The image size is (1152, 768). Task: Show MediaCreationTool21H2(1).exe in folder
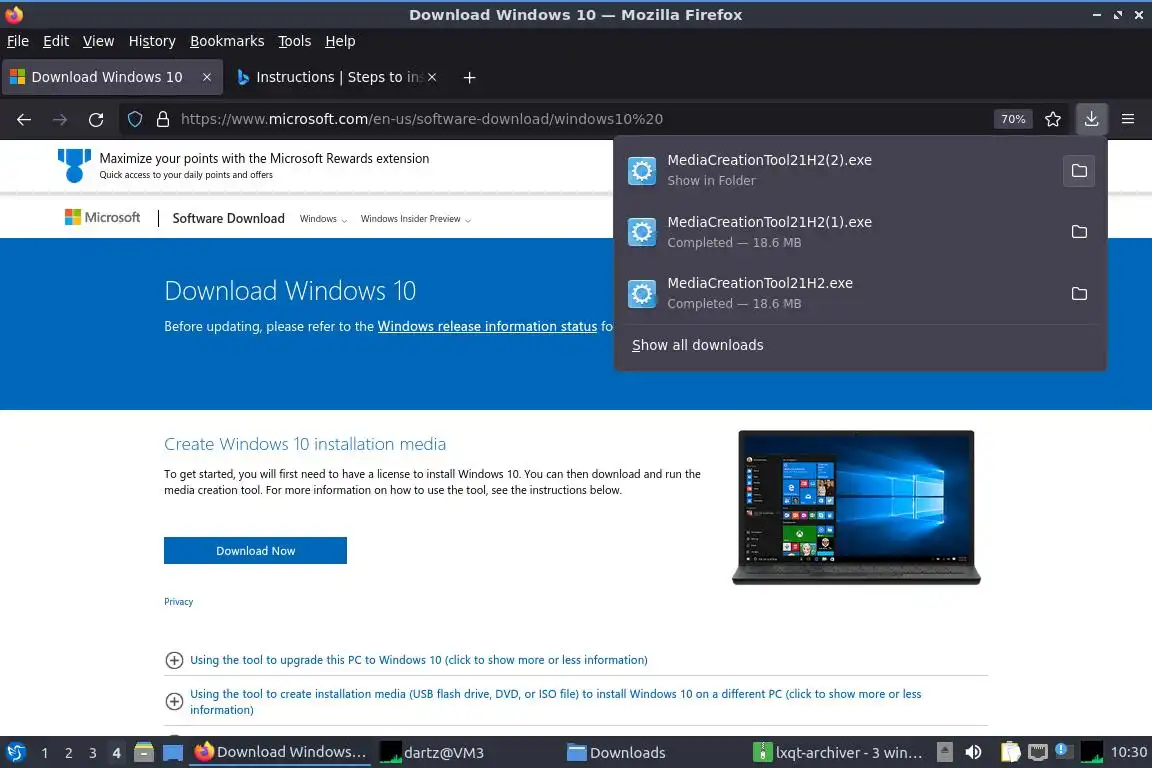pyautogui.click(x=1079, y=232)
